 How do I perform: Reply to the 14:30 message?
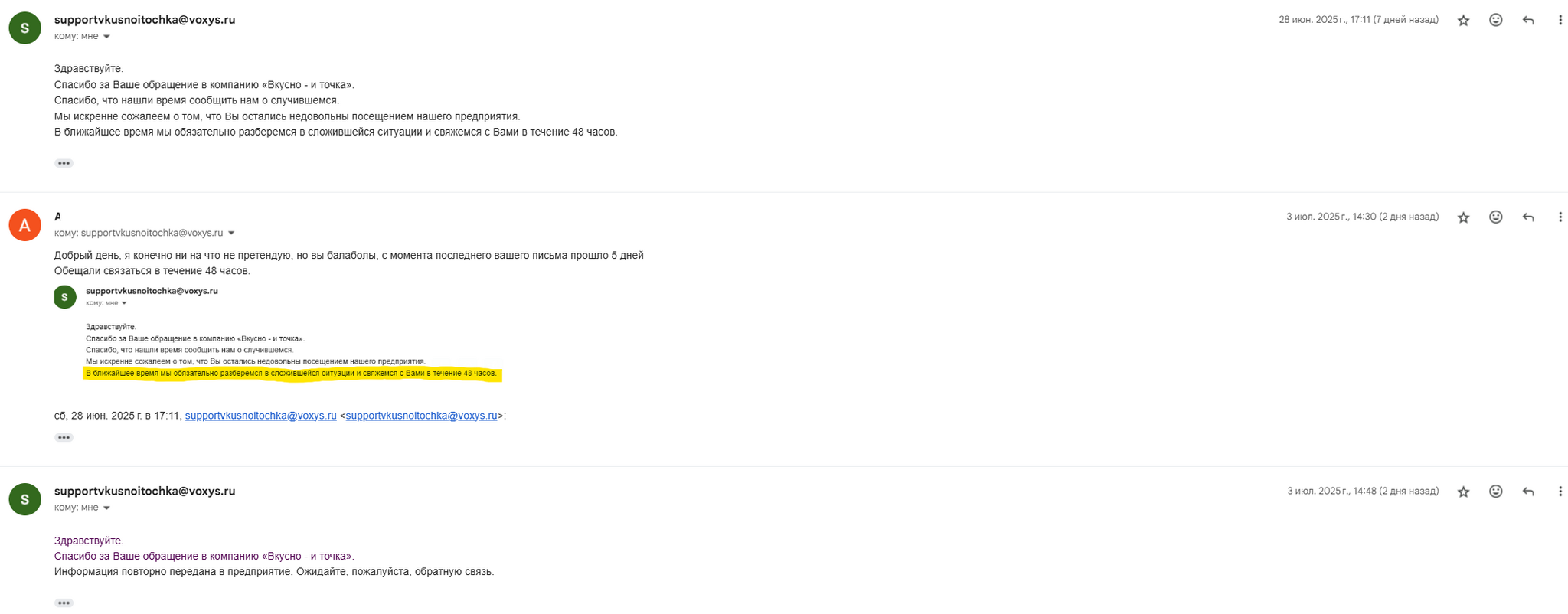coord(1528,217)
